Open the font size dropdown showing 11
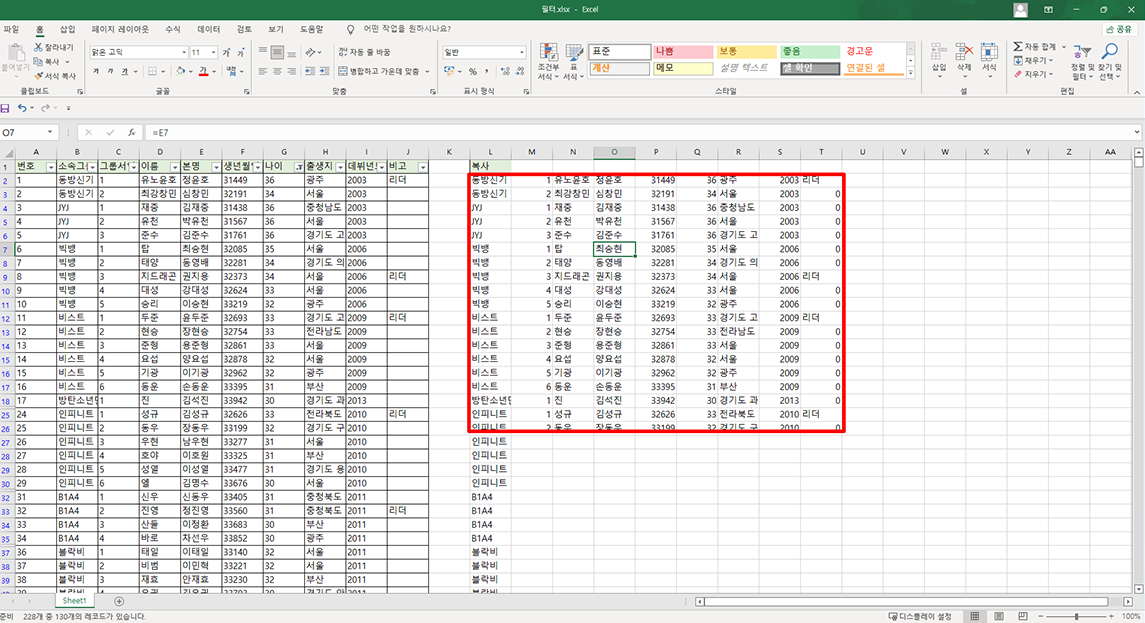The height and width of the screenshot is (623, 1145). click(213, 53)
